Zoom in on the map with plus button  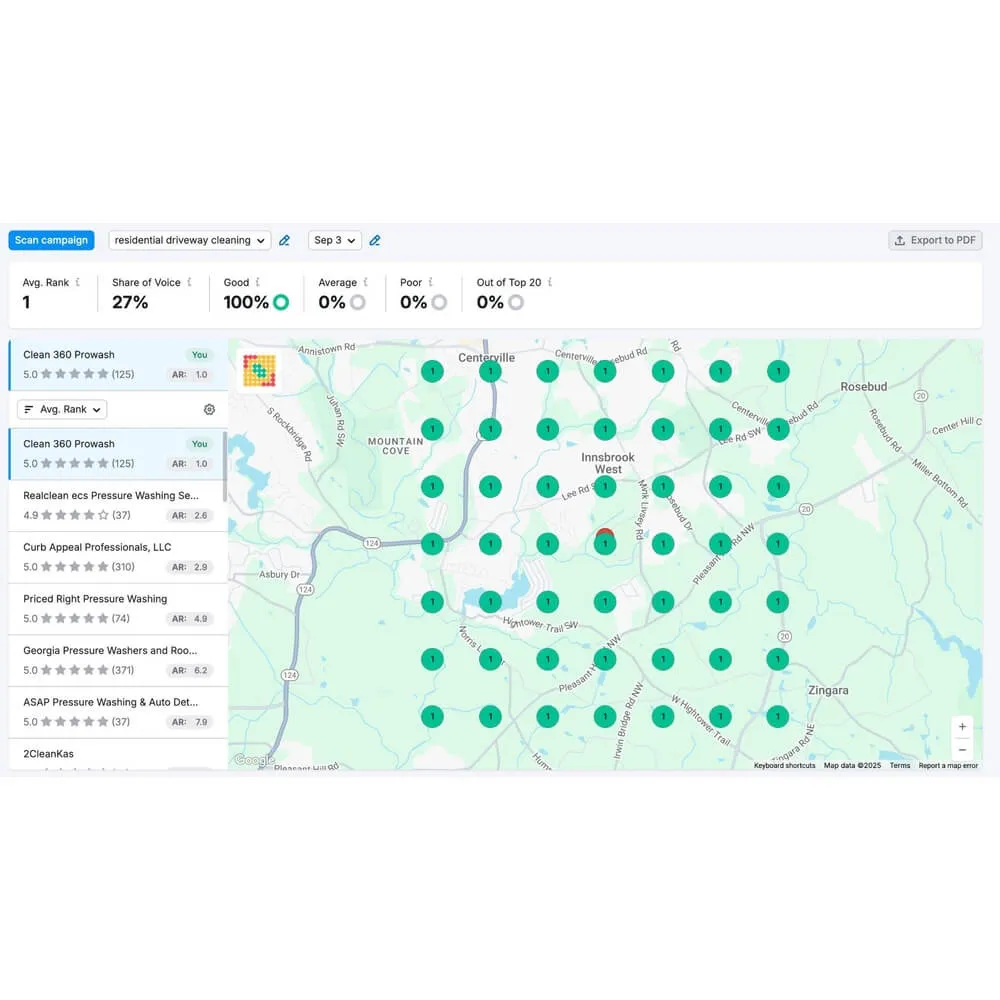click(x=962, y=726)
